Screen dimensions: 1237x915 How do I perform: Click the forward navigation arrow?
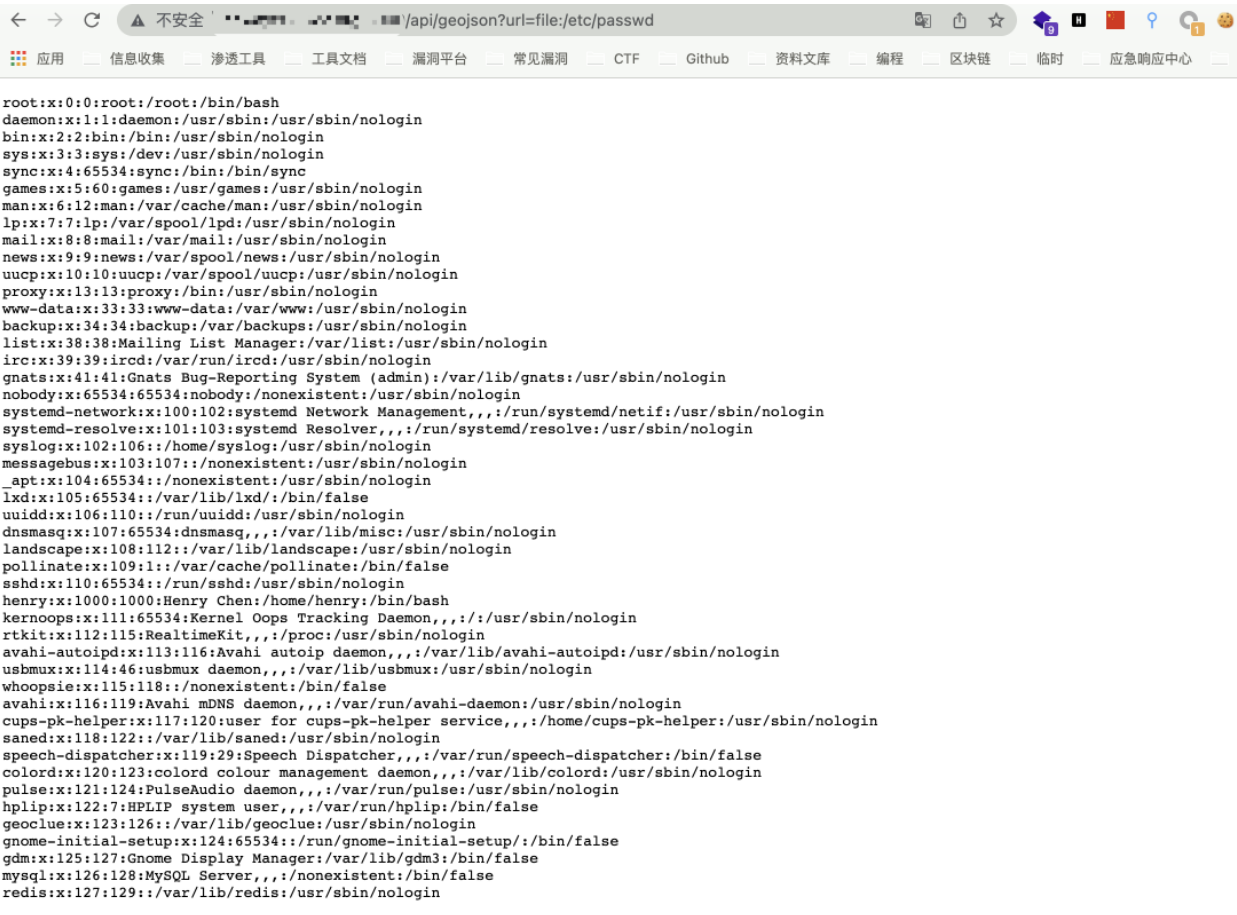[55, 20]
